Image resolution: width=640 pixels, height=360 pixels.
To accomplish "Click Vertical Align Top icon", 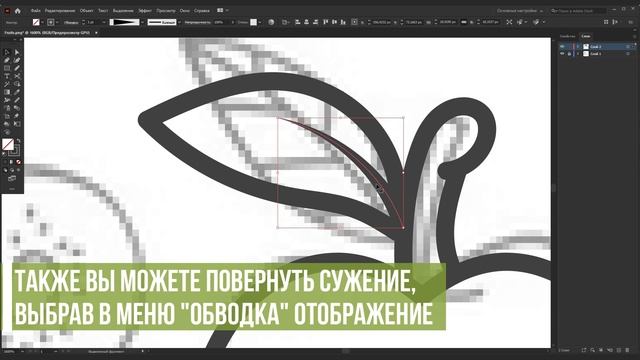I will click(x=326, y=22).
